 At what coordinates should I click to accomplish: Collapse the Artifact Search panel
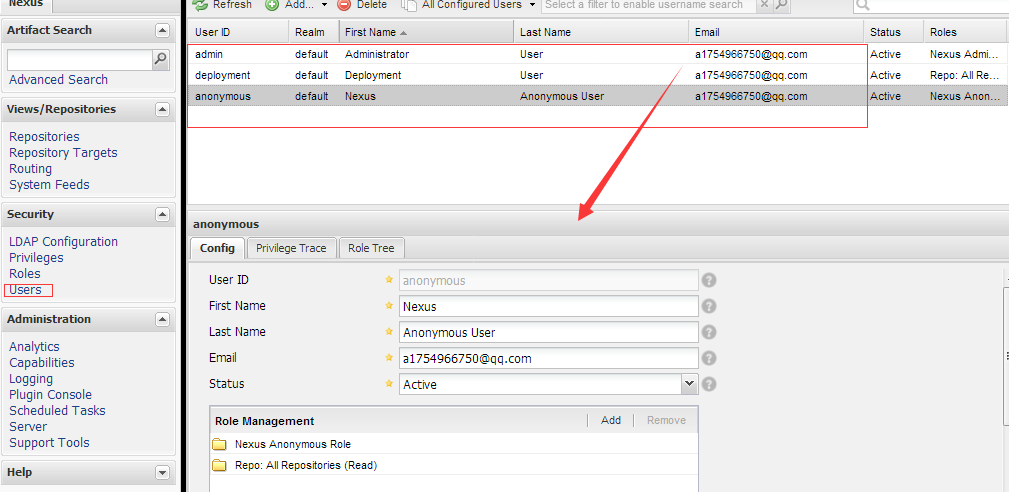162,30
